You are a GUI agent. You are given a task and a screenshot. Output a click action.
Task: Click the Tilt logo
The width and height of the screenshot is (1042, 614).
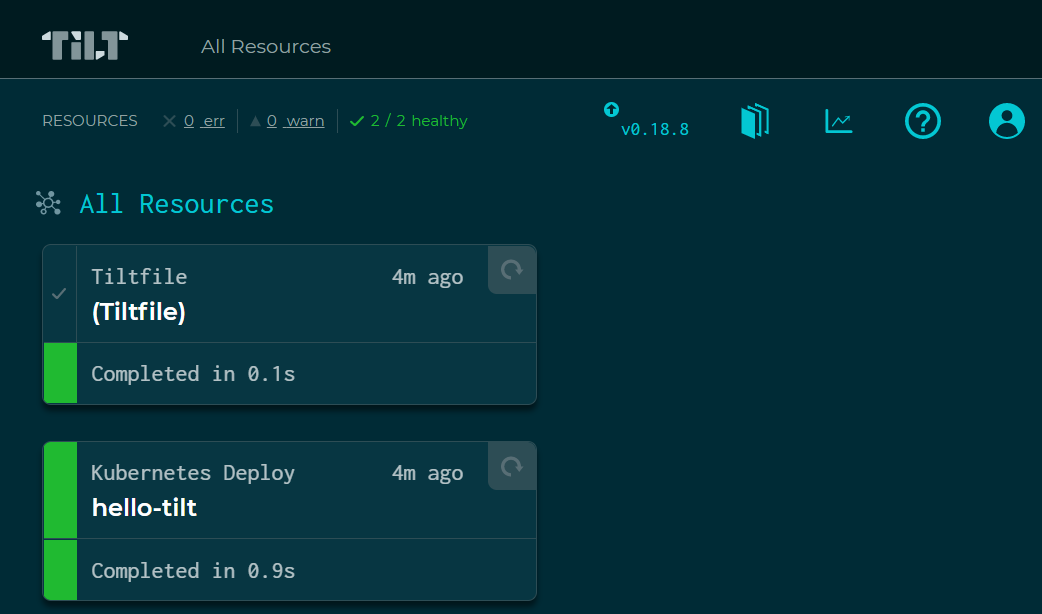tap(85, 46)
